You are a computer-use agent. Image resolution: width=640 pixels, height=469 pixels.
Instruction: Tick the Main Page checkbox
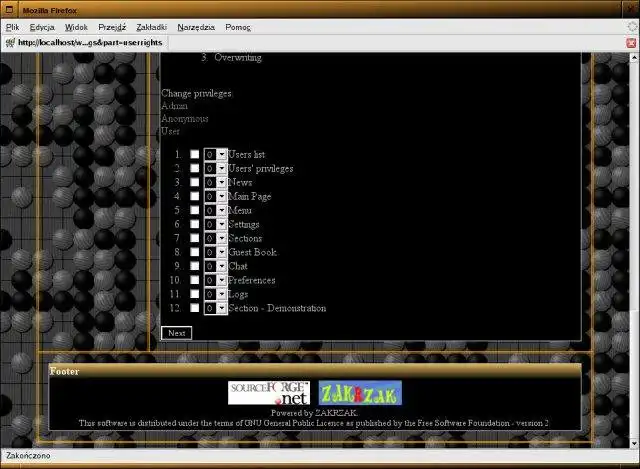coord(195,196)
